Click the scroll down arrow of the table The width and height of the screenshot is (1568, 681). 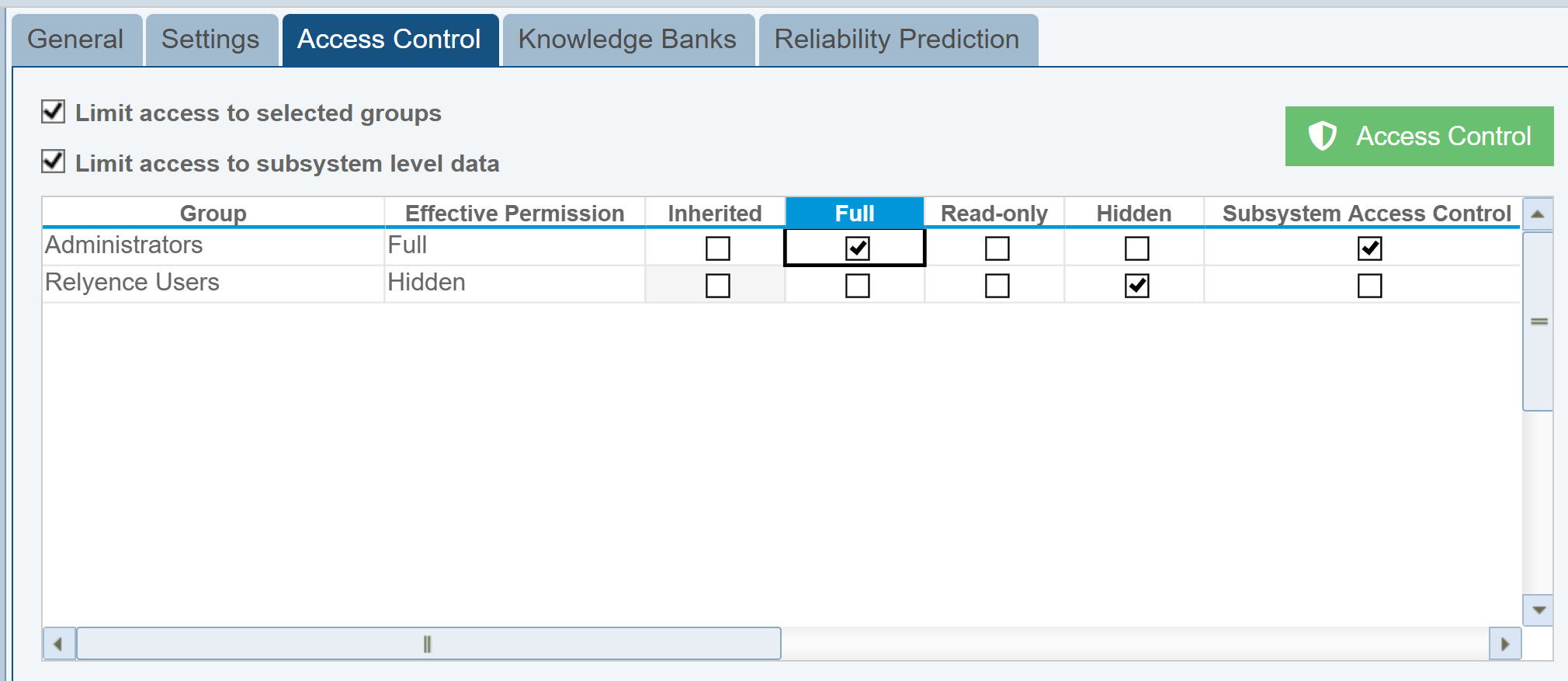click(x=1538, y=610)
